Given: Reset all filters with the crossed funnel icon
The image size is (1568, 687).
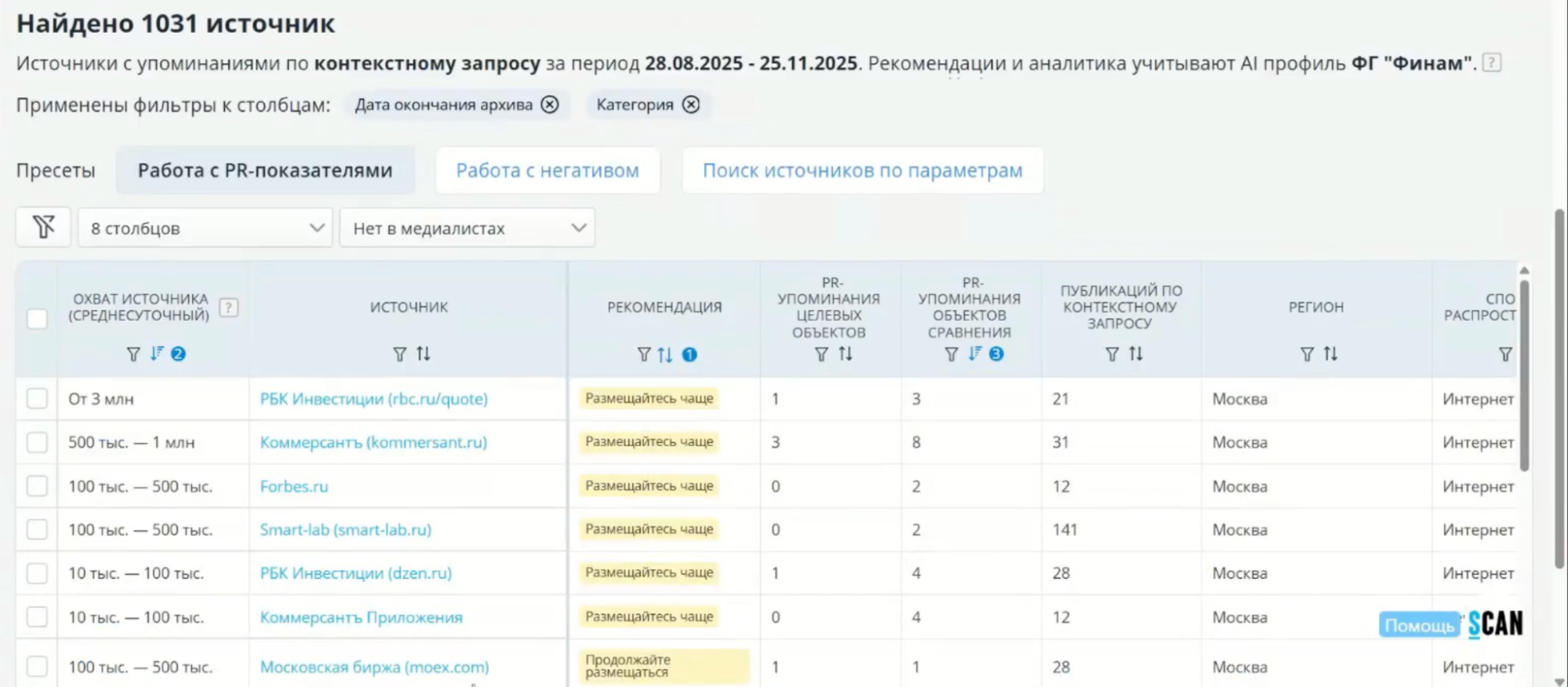Looking at the screenshot, I should [43, 227].
